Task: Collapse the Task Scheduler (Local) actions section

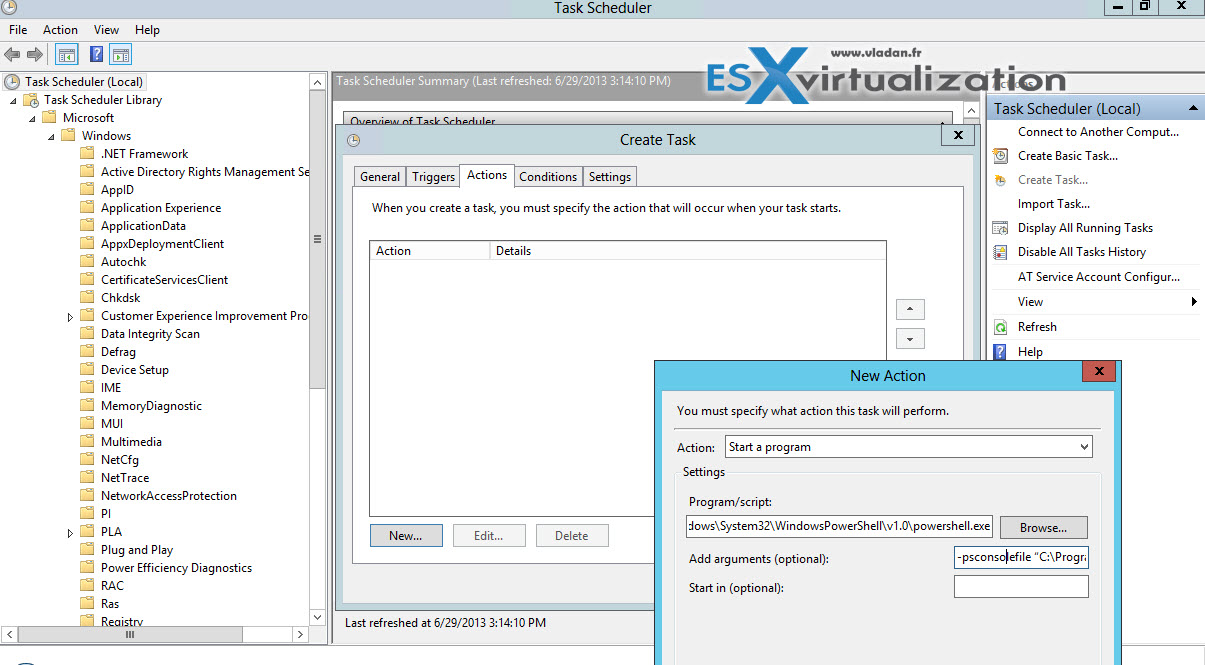Action: (1193, 108)
